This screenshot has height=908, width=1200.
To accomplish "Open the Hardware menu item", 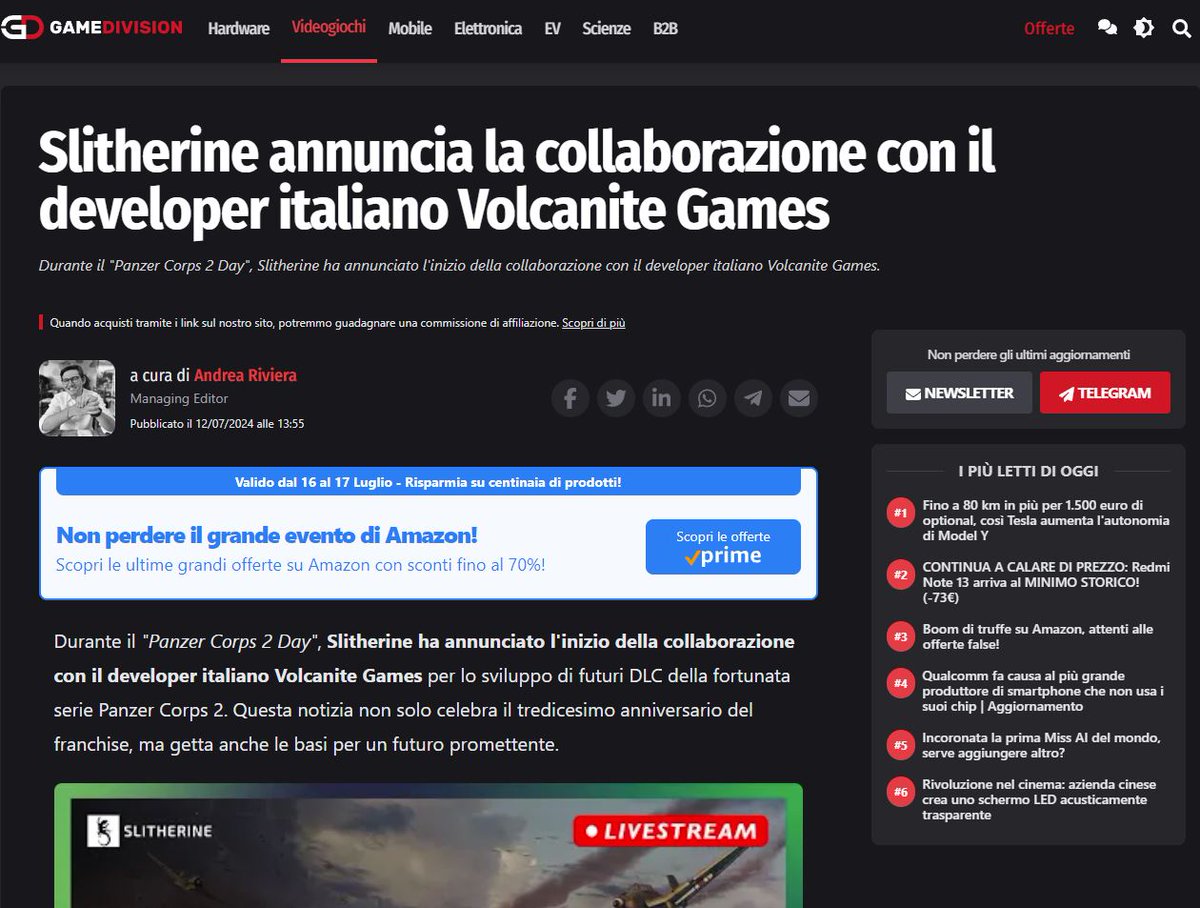I will pyautogui.click(x=238, y=28).
